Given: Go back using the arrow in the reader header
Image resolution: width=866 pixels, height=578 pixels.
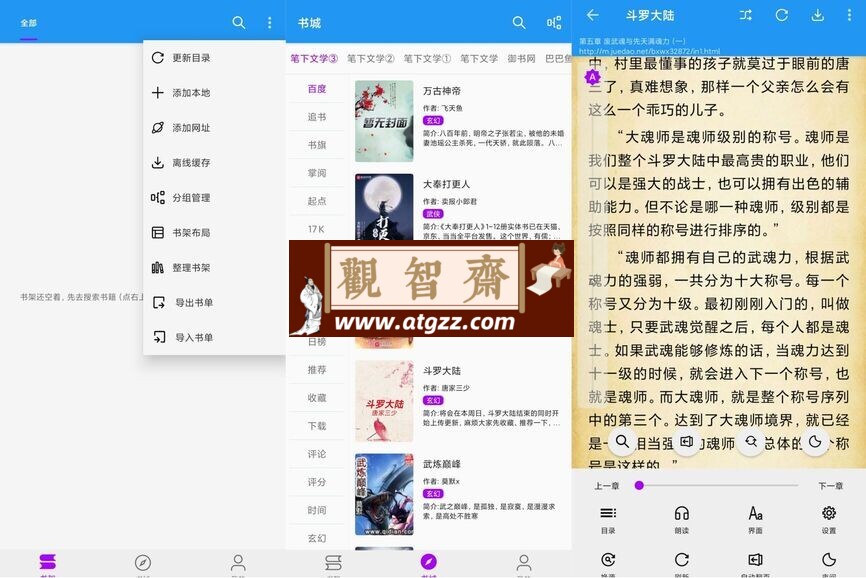Looking at the screenshot, I should click(x=593, y=15).
